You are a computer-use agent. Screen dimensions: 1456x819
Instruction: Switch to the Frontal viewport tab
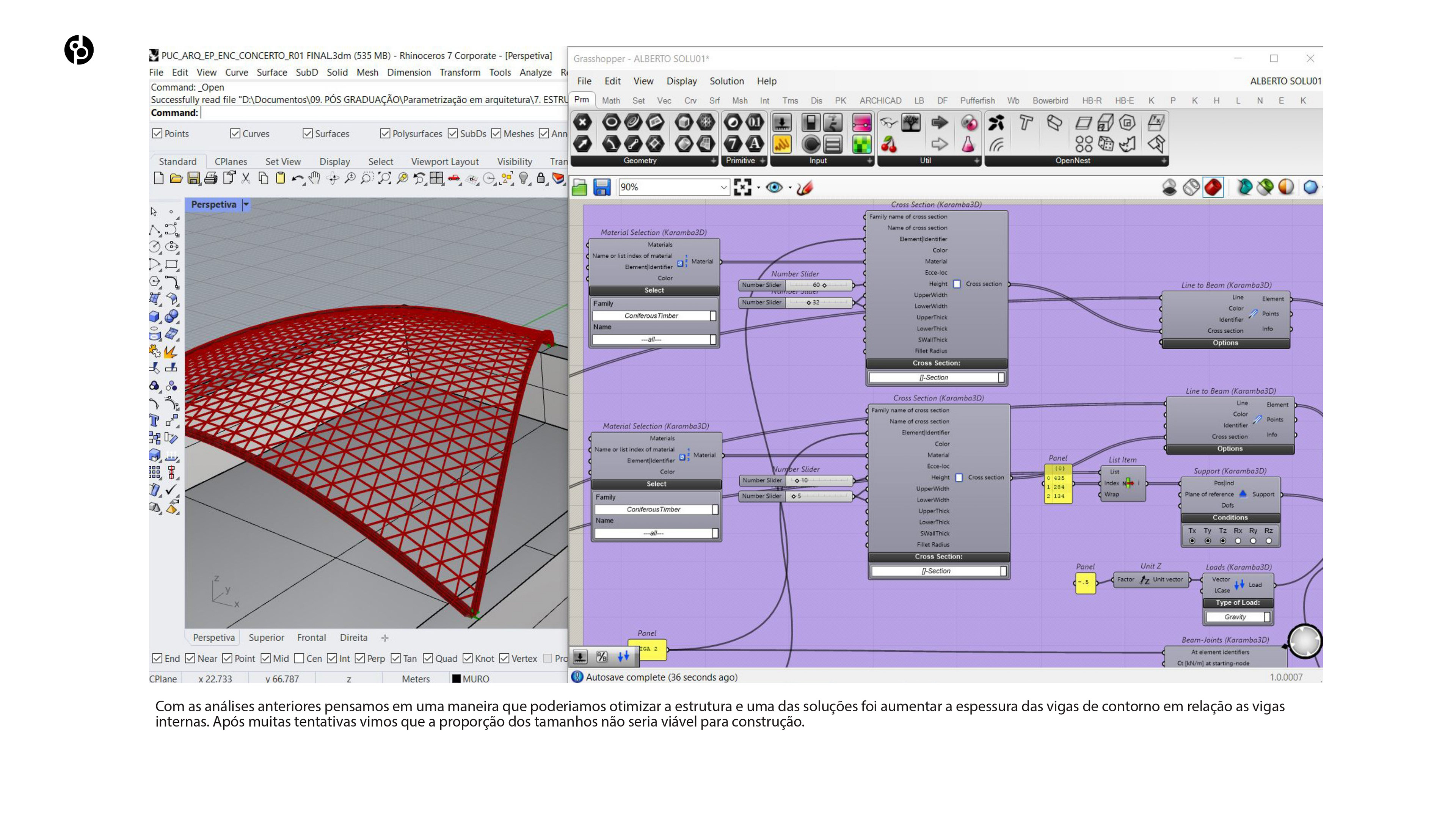pos(311,637)
